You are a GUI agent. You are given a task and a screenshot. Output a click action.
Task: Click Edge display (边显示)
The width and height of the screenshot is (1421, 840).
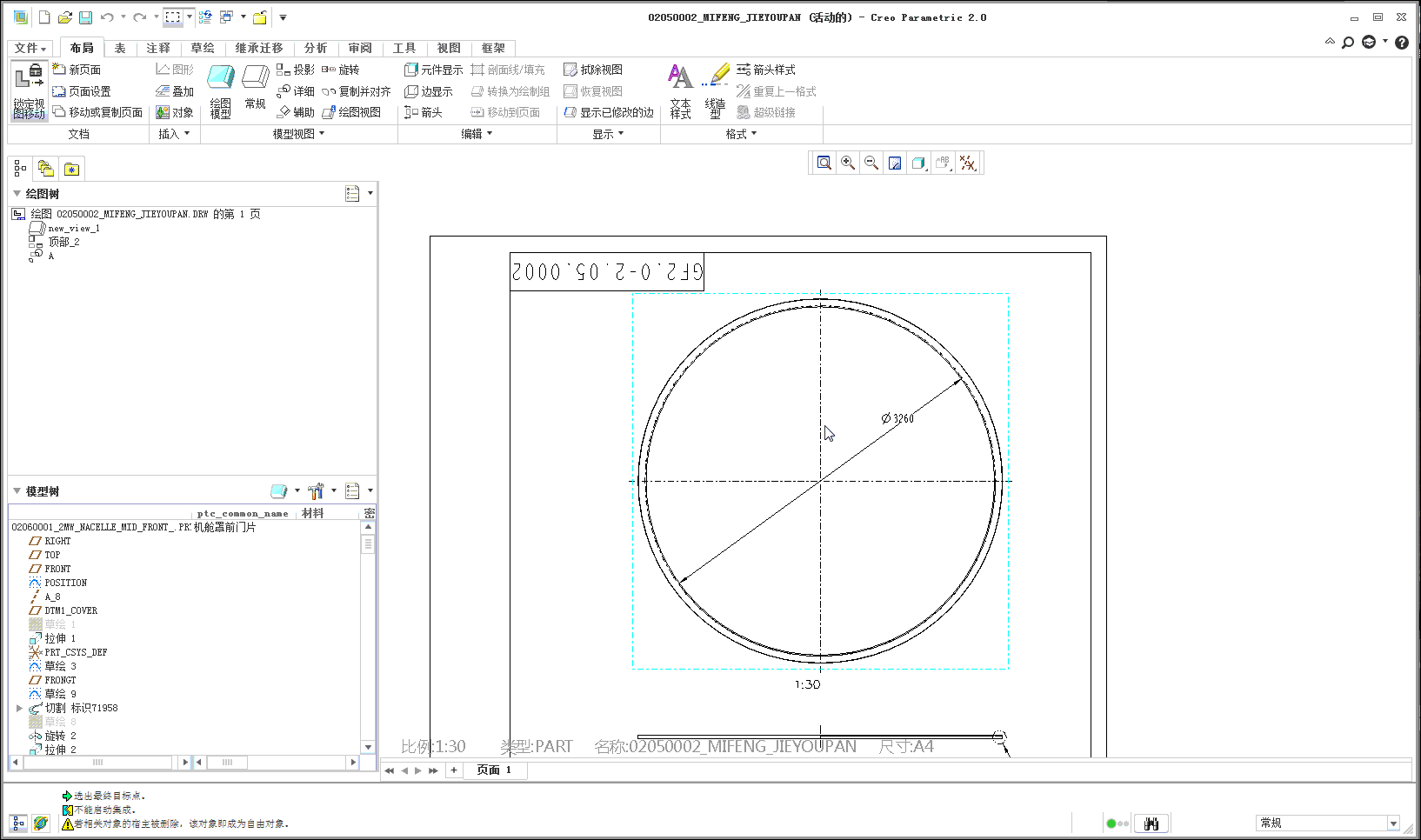pos(429,91)
